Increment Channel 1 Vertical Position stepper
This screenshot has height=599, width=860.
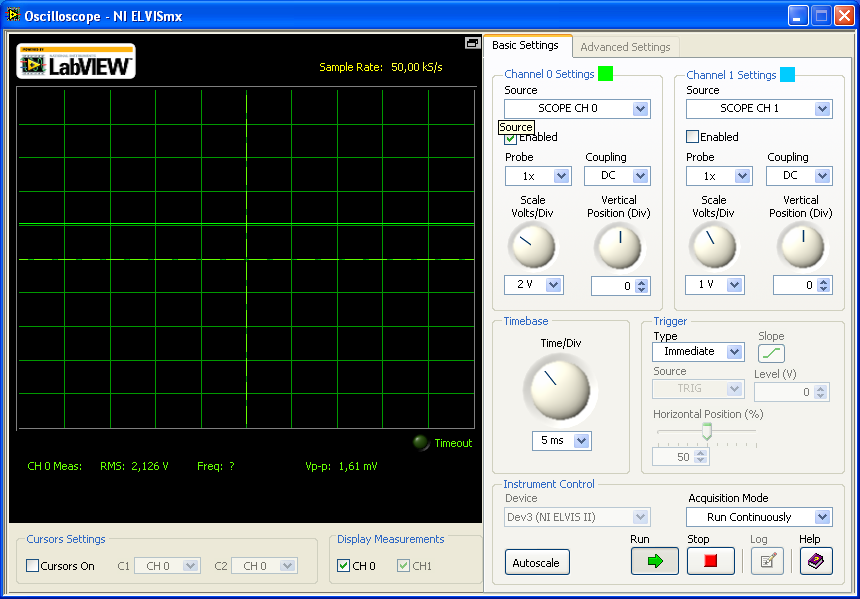coord(823,282)
